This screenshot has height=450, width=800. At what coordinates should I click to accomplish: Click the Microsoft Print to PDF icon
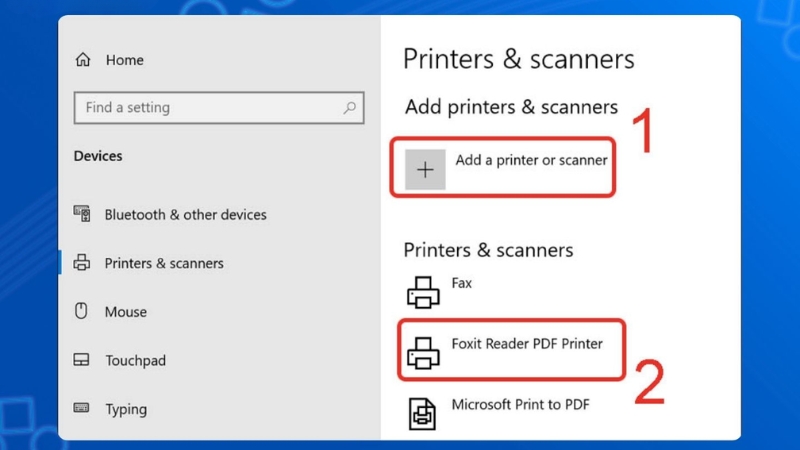pos(423,412)
